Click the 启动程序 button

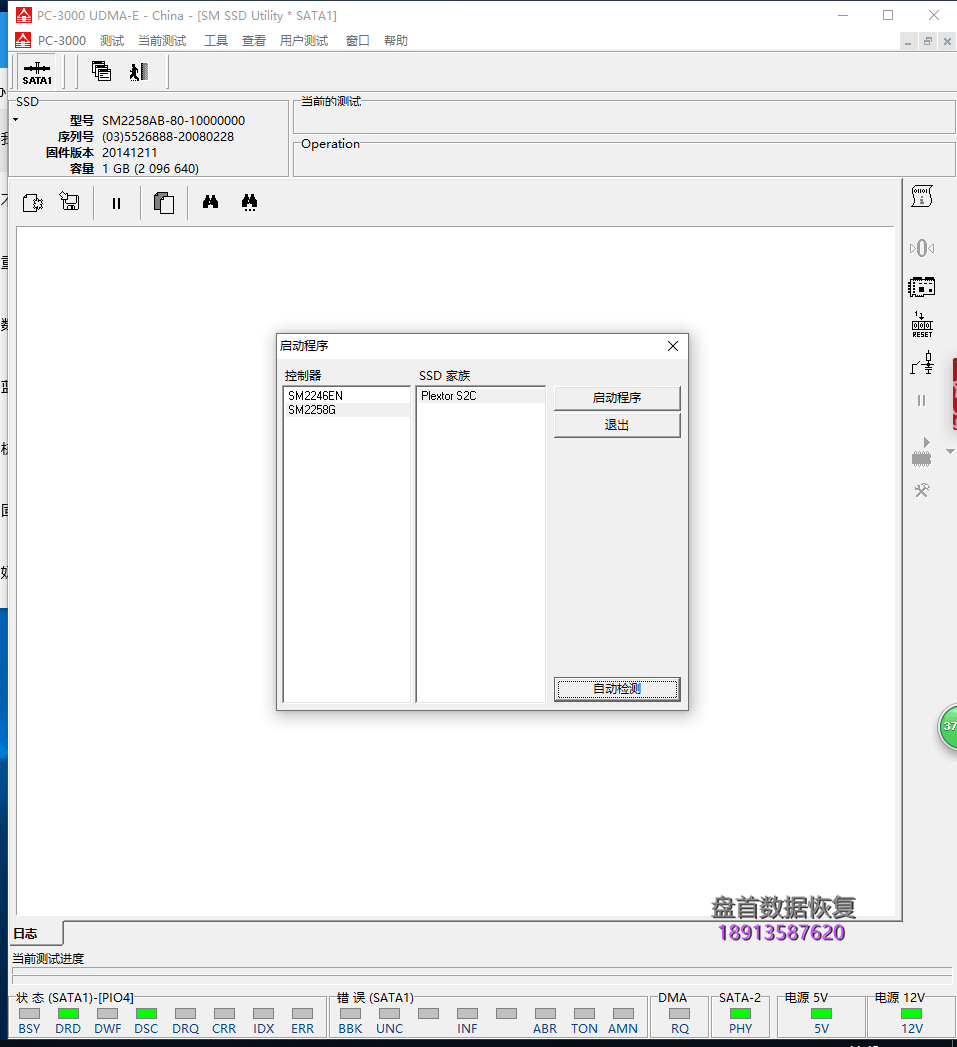(x=617, y=397)
